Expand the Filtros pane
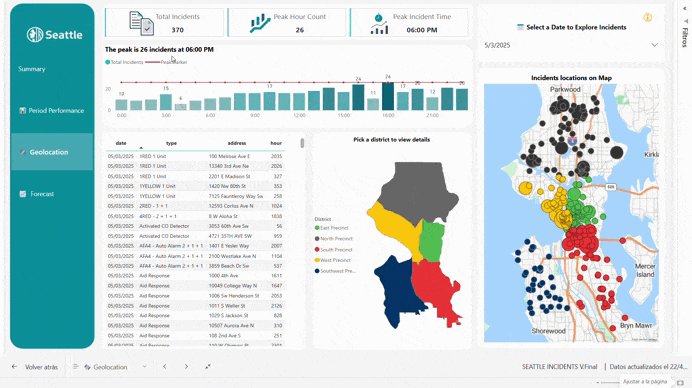 (685, 8)
